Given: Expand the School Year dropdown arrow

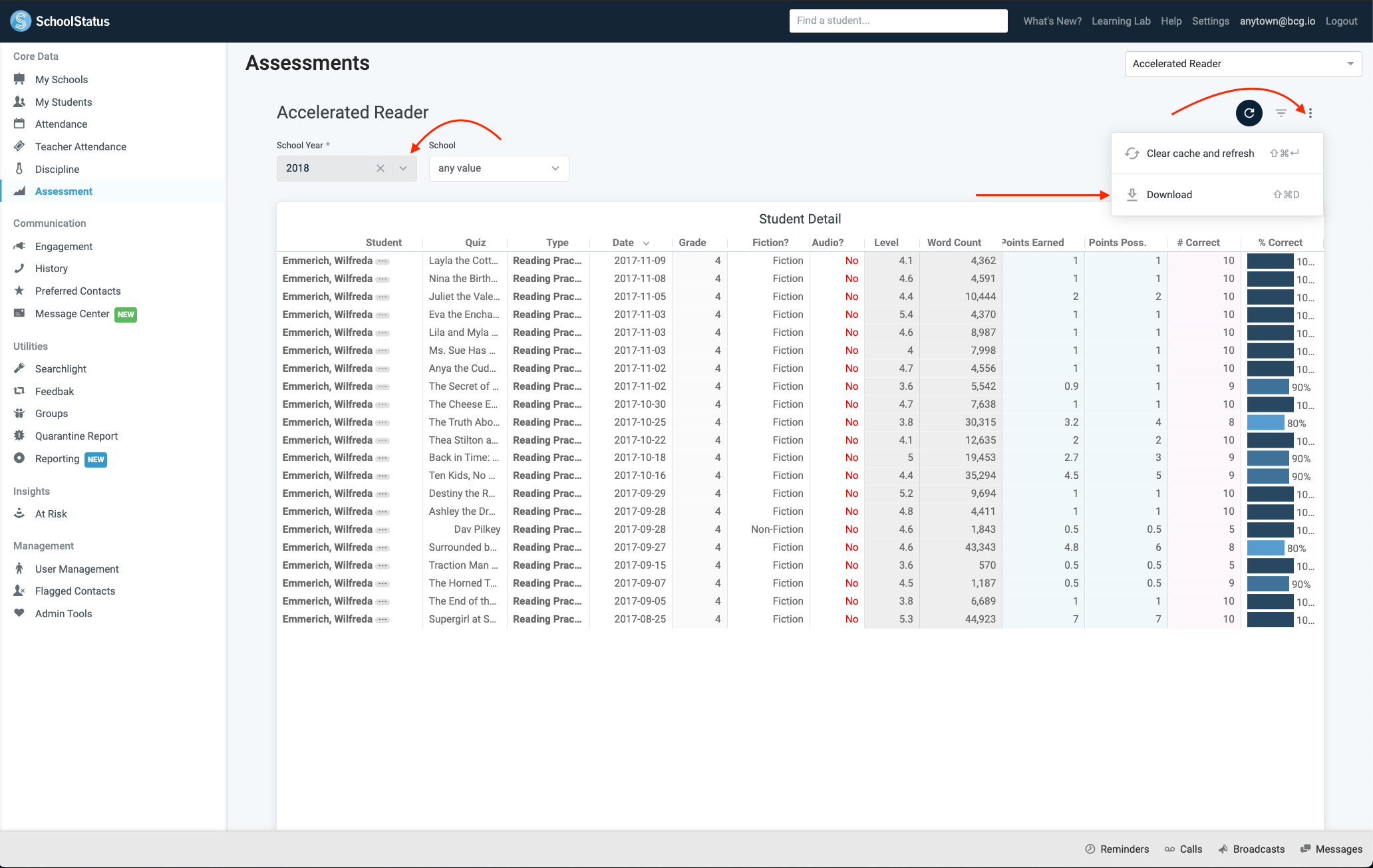Looking at the screenshot, I should (403, 168).
